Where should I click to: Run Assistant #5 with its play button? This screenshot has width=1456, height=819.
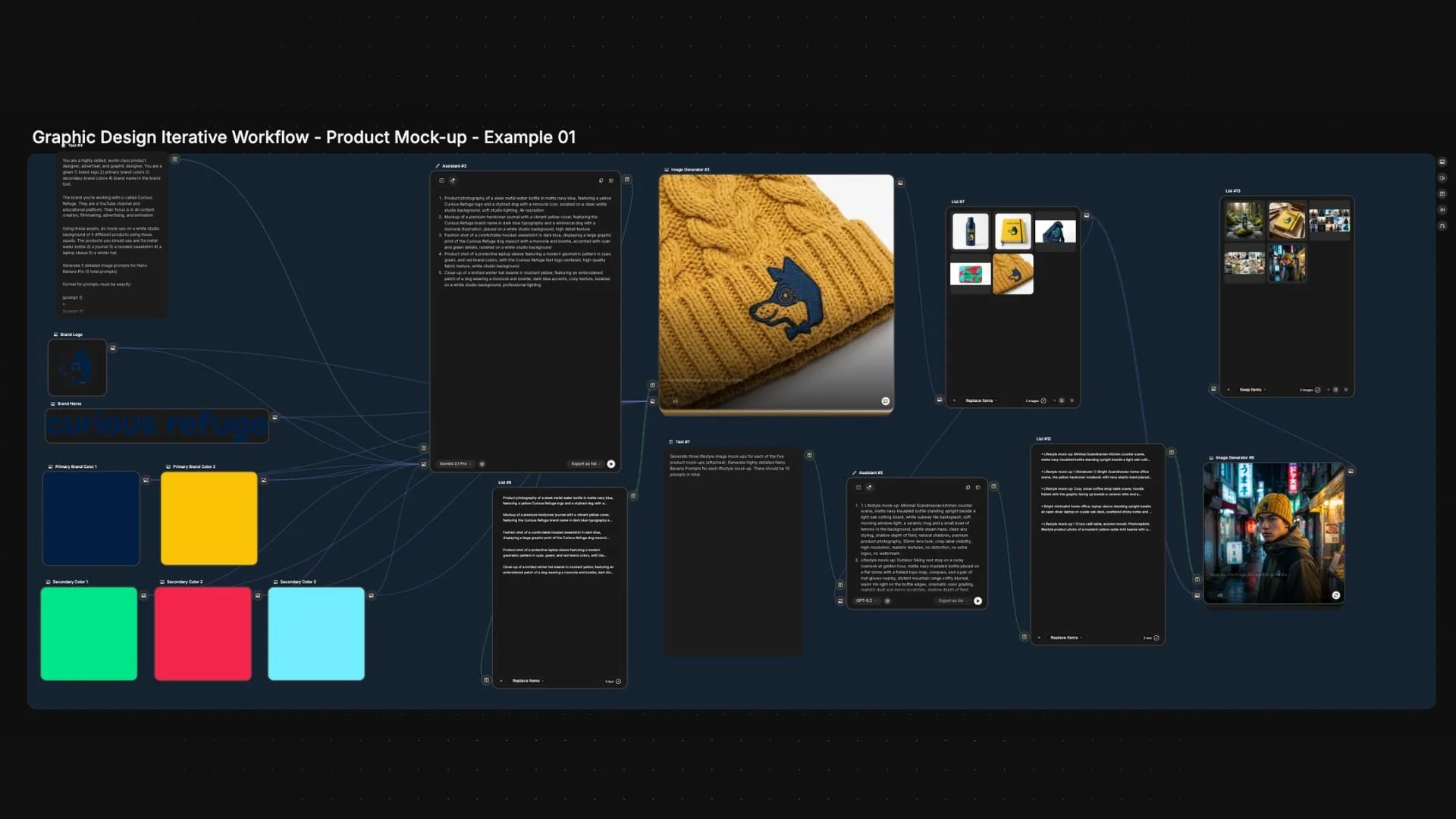coord(978,601)
